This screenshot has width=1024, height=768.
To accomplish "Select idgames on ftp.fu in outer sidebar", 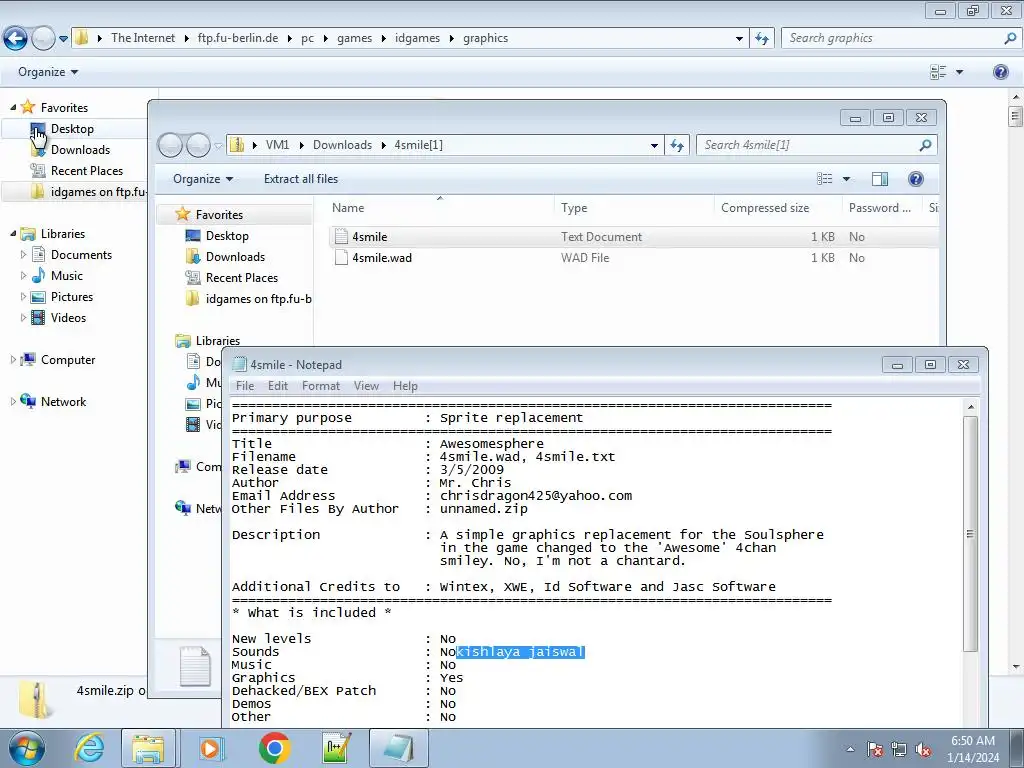I will pyautogui.click(x=88, y=191).
